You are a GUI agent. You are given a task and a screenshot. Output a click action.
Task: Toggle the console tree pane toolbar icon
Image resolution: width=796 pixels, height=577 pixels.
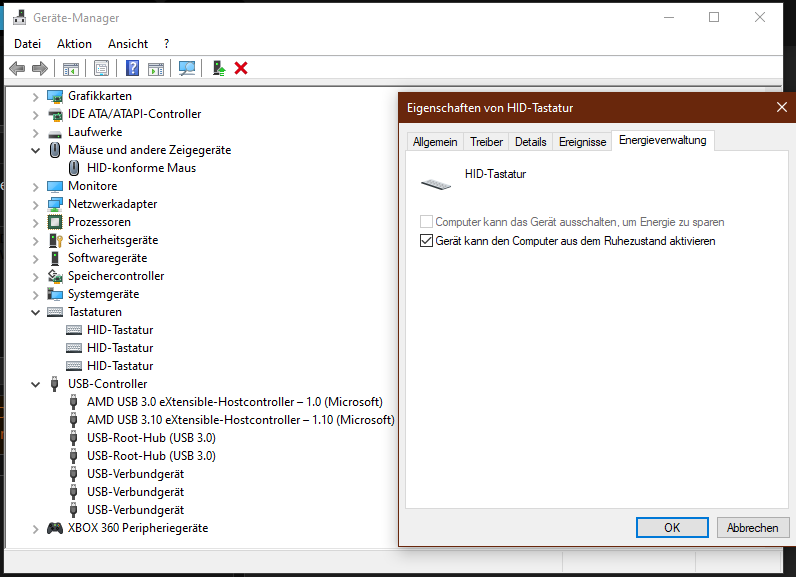71,69
